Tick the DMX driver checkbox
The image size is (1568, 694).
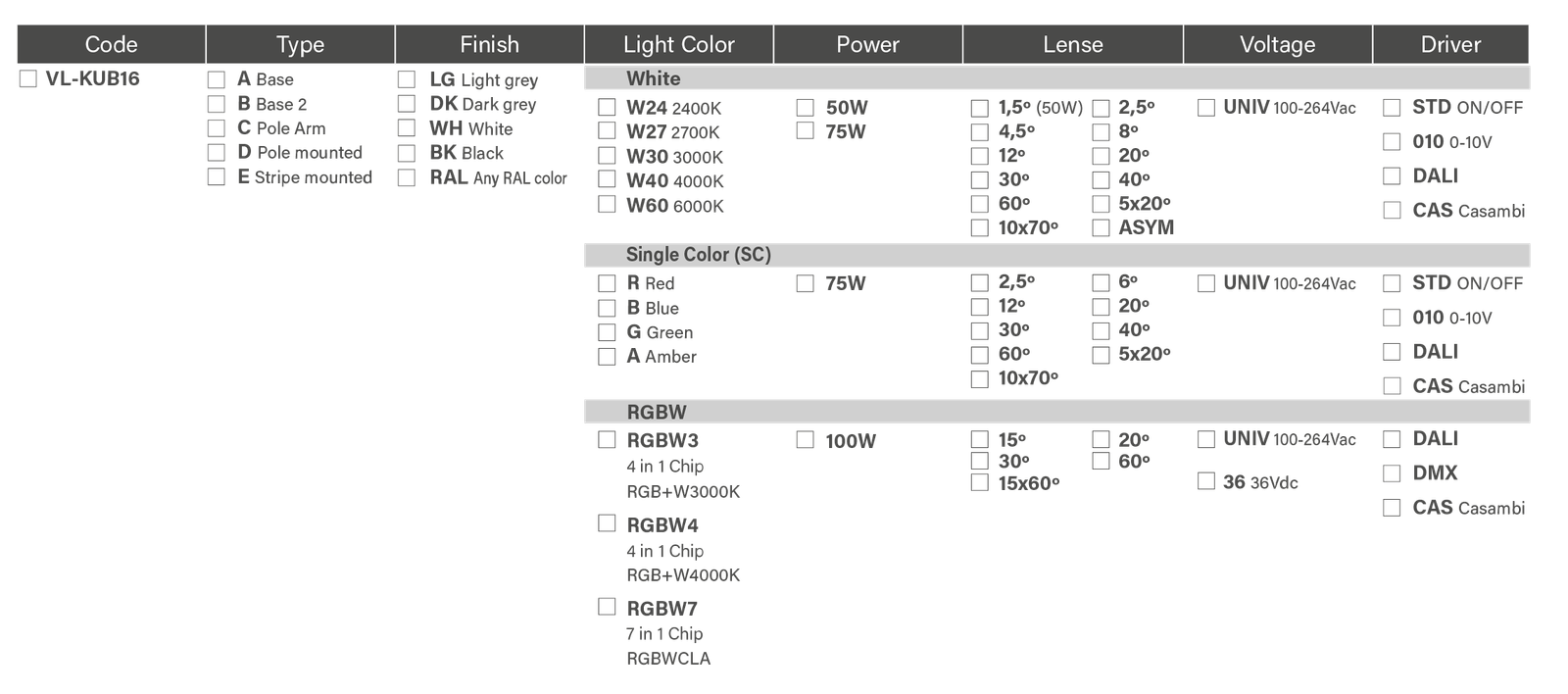tap(1392, 473)
